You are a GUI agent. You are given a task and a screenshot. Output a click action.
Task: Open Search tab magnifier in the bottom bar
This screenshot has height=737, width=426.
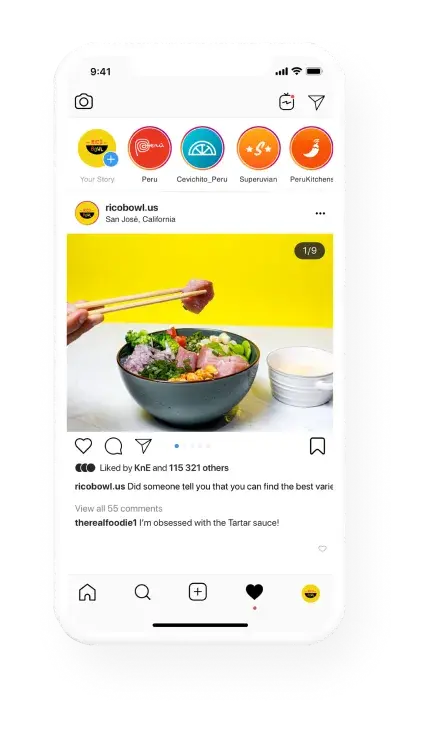[142, 592]
